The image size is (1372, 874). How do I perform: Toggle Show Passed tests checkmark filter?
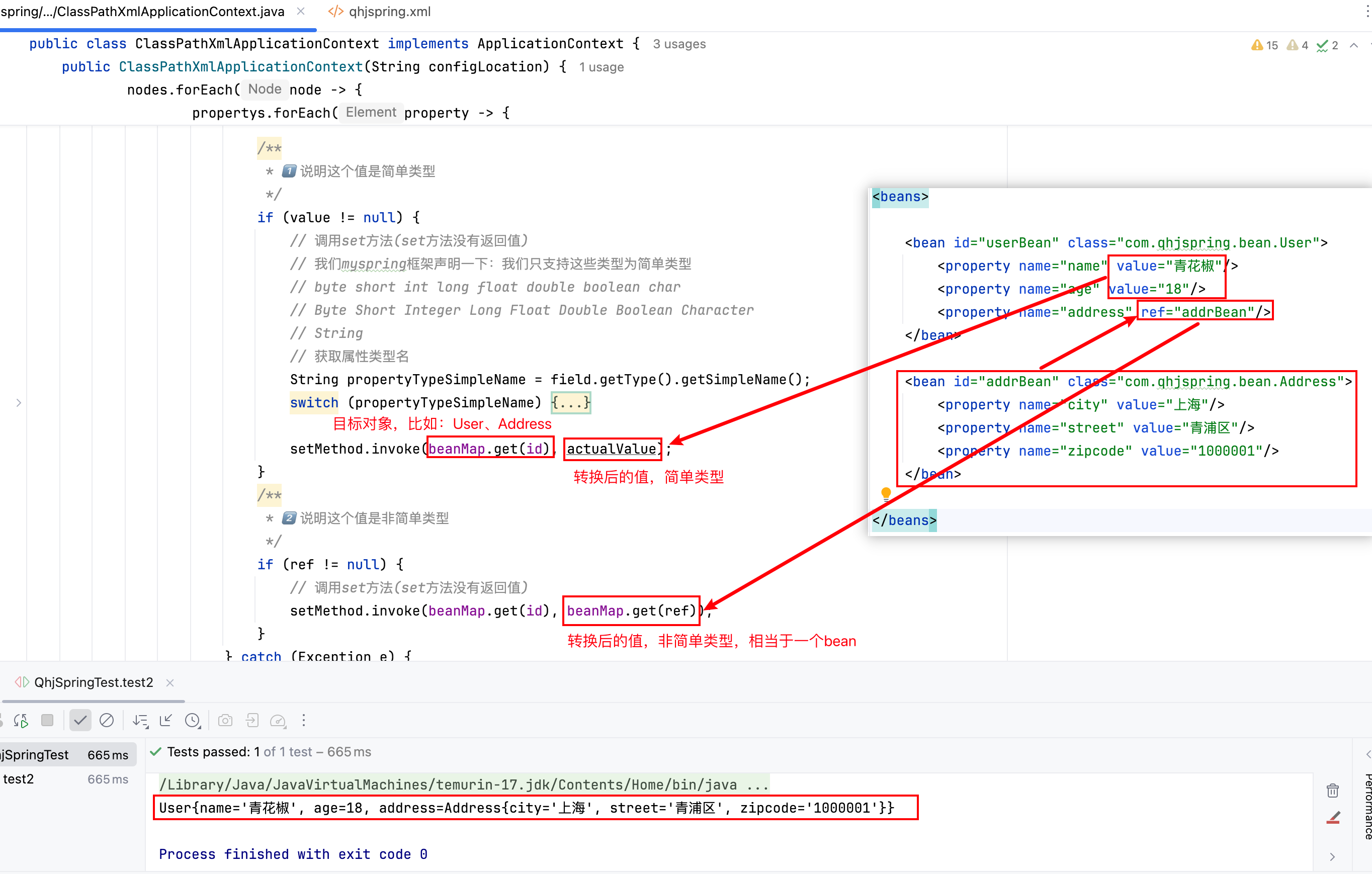point(80,720)
